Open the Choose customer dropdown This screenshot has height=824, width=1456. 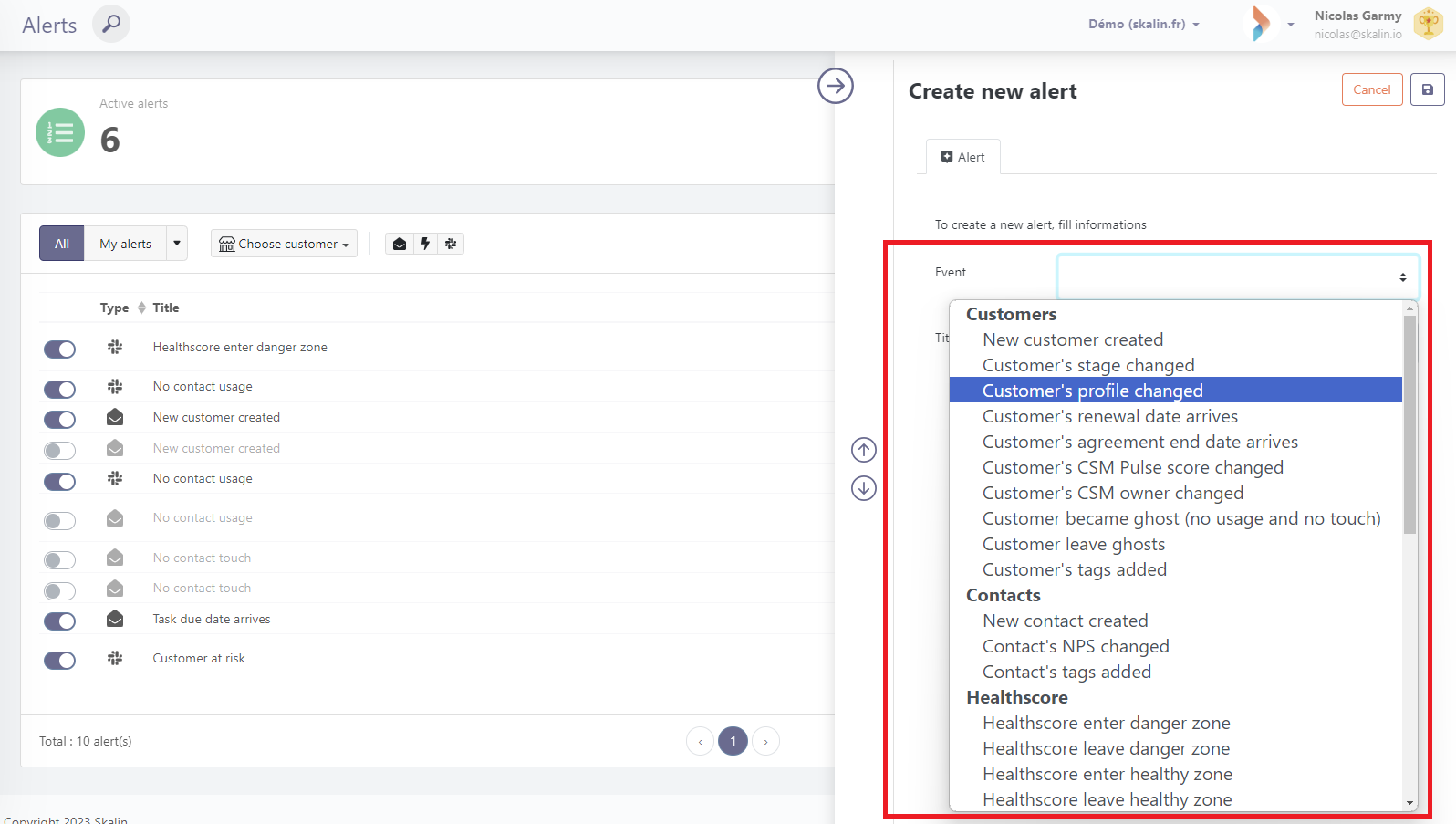(284, 244)
